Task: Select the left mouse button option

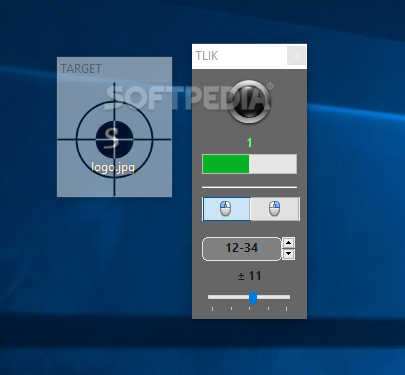Action: pos(226,209)
